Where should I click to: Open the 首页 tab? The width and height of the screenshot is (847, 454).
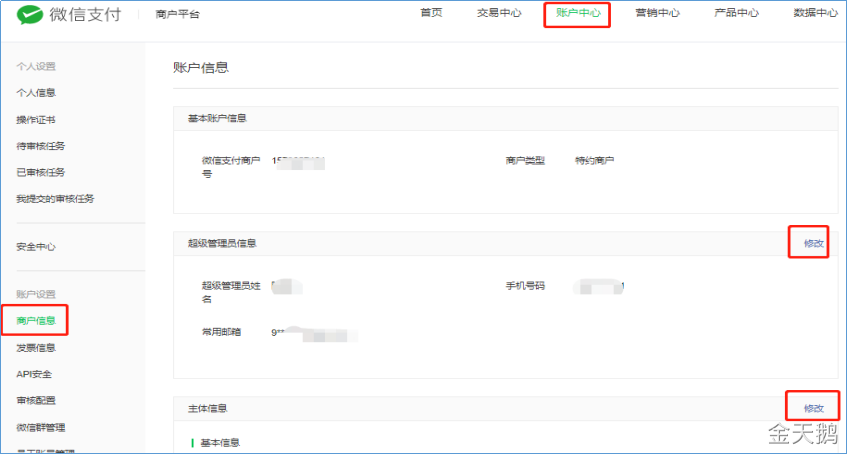pos(431,13)
